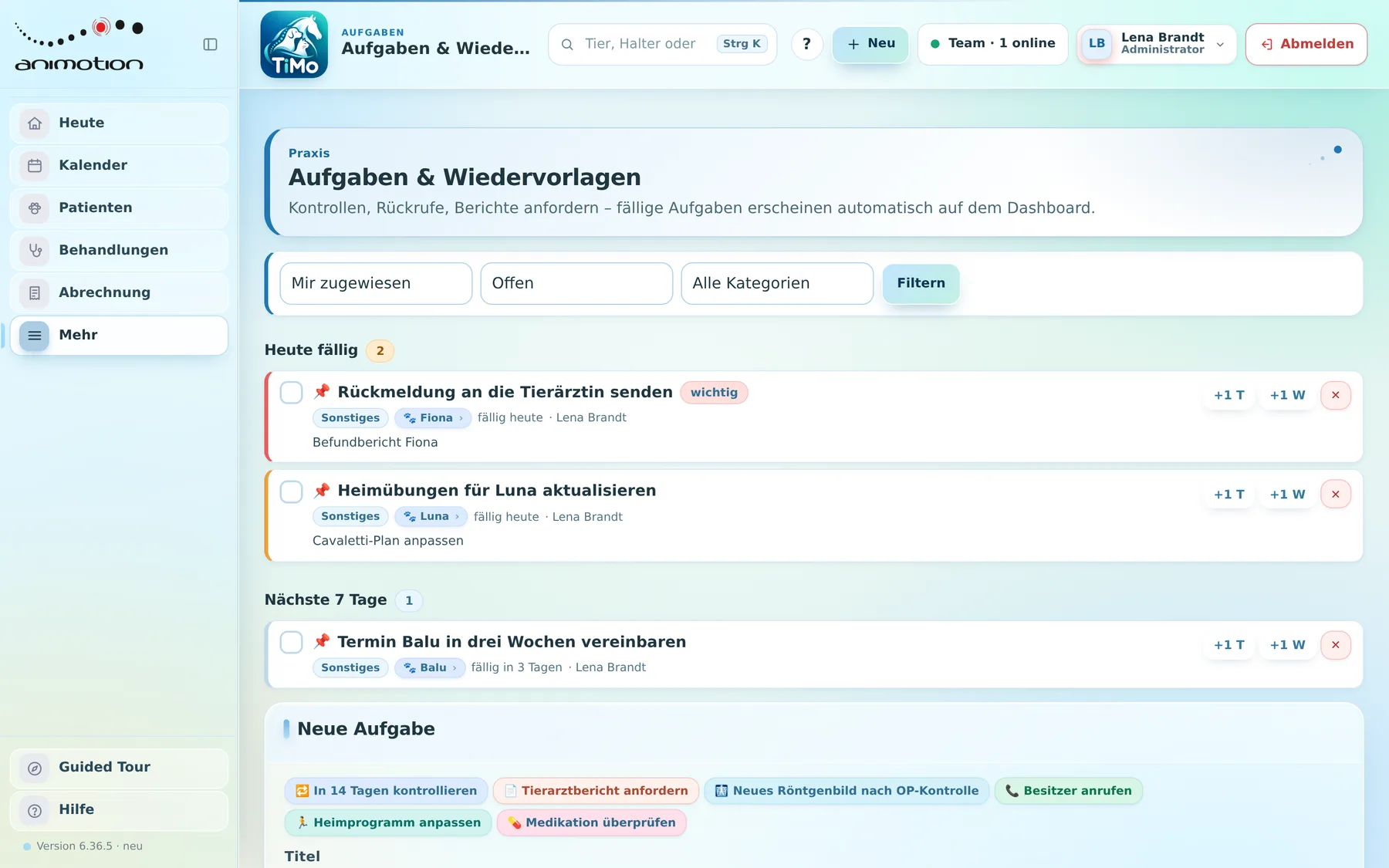Open Patienten in the sidebar
Screen dimensions: 1389x868
pyautogui.click(x=119, y=208)
